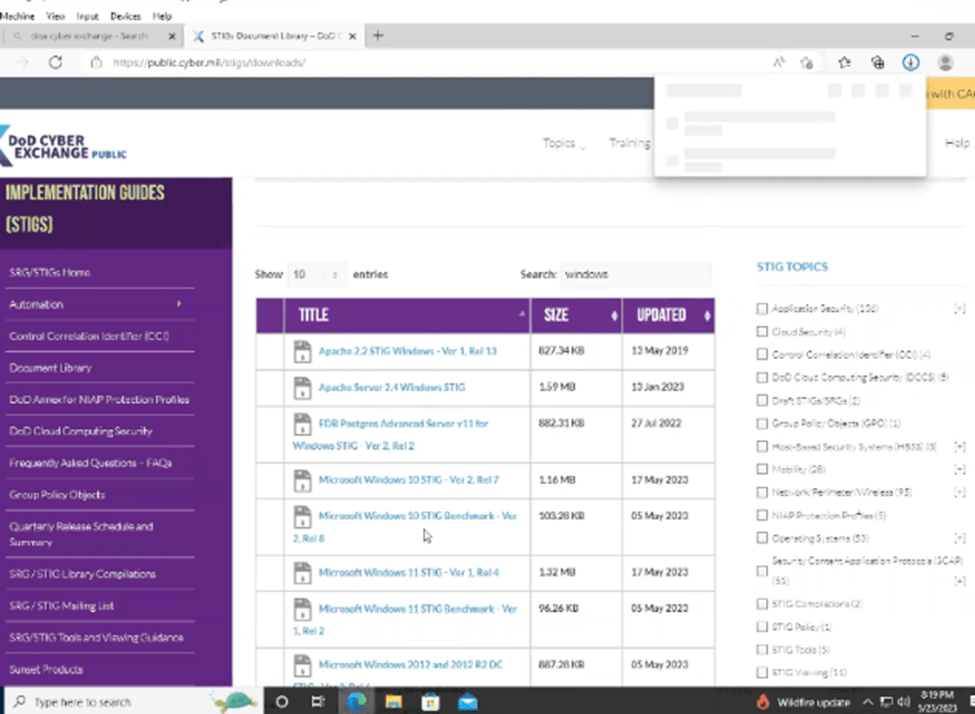This screenshot has width=975, height=714.
Task: Click the Collections icon in browser toolbar
Action: [877, 62]
